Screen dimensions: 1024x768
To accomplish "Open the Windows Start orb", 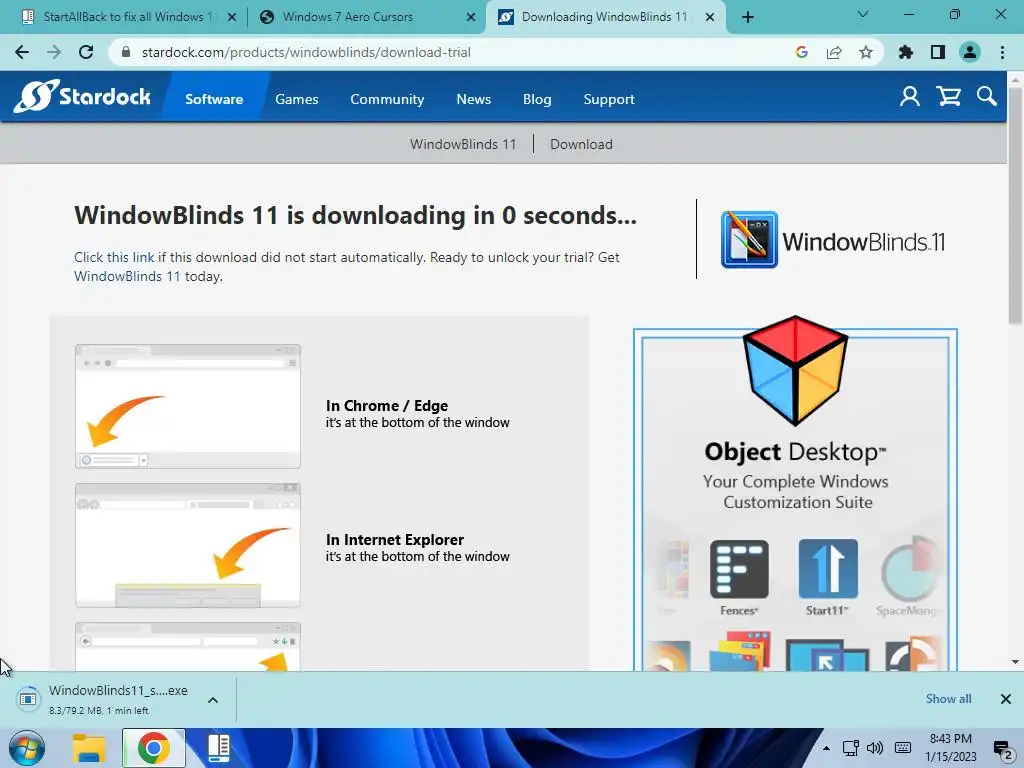I will (x=27, y=748).
